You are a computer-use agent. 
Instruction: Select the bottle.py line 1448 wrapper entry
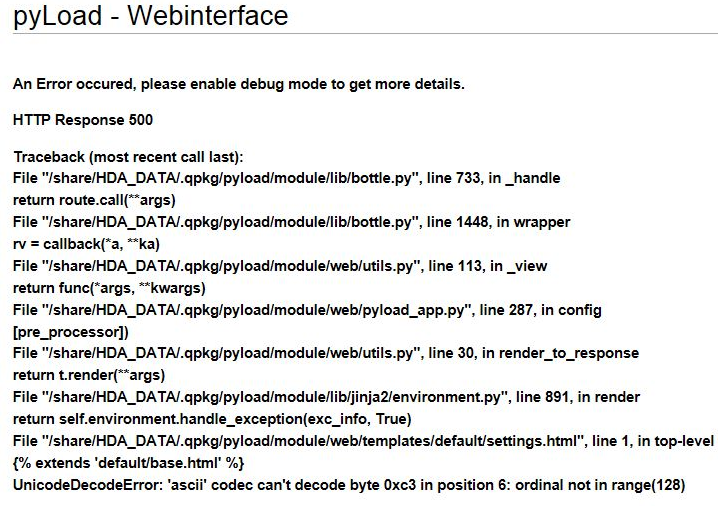[x=290, y=221]
